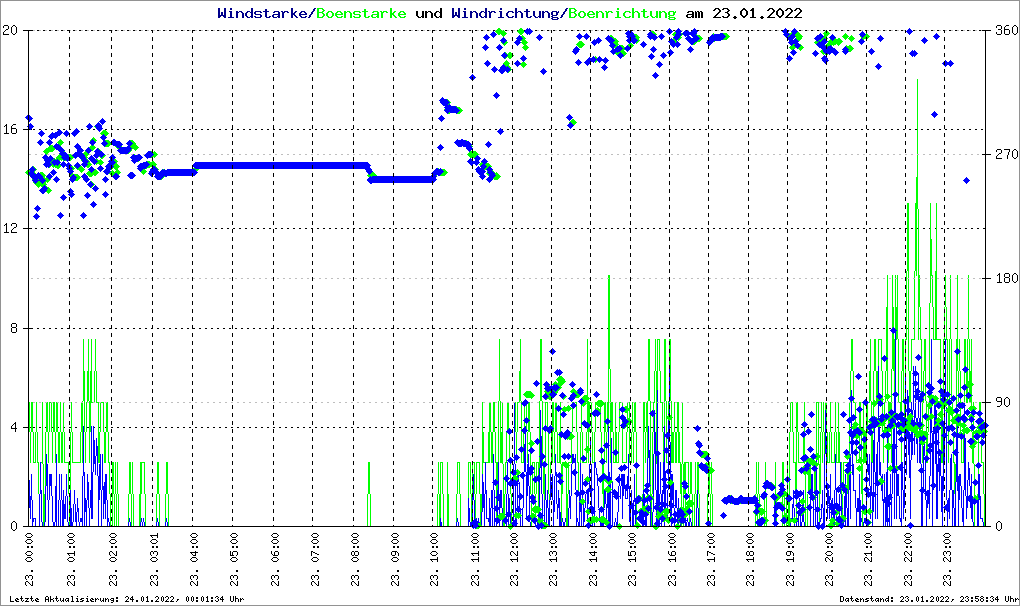Image resolution: width=1020 pixels, height=606 pixels.
Task: Click the time label '23. 04:00'
Action: [194, 559]
